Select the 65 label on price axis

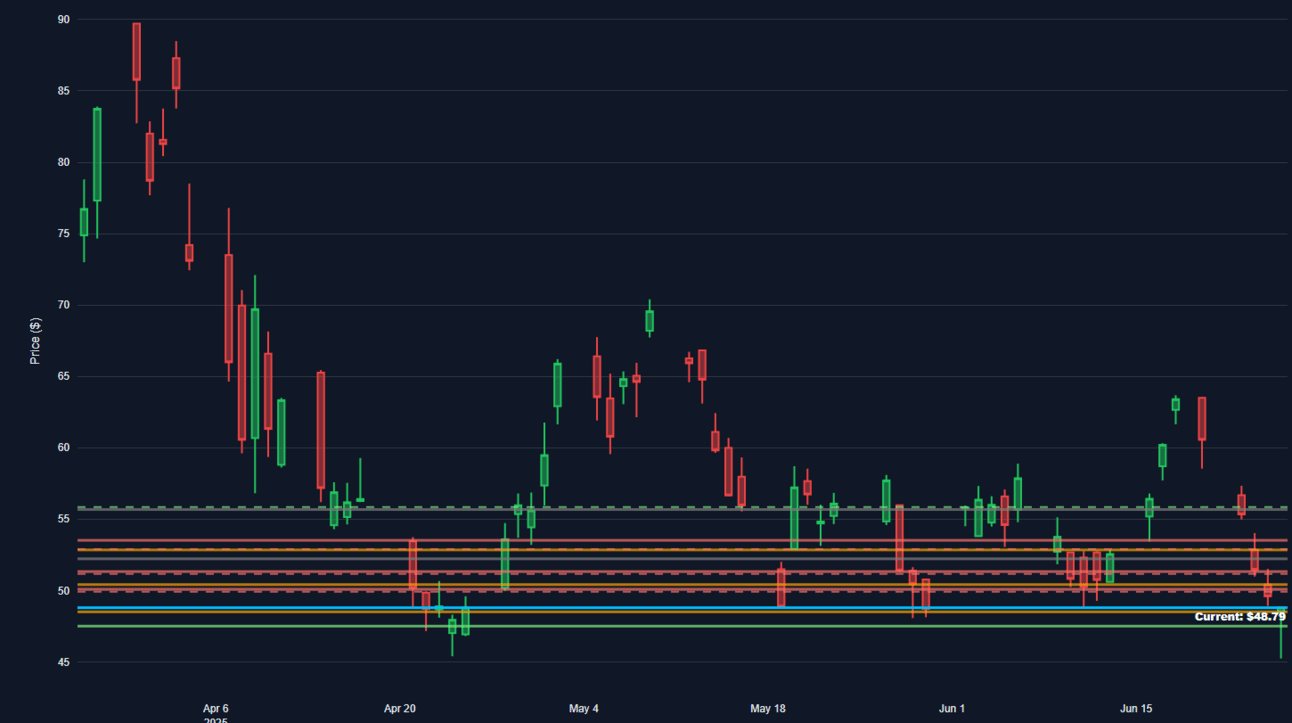tap(64, 377)
